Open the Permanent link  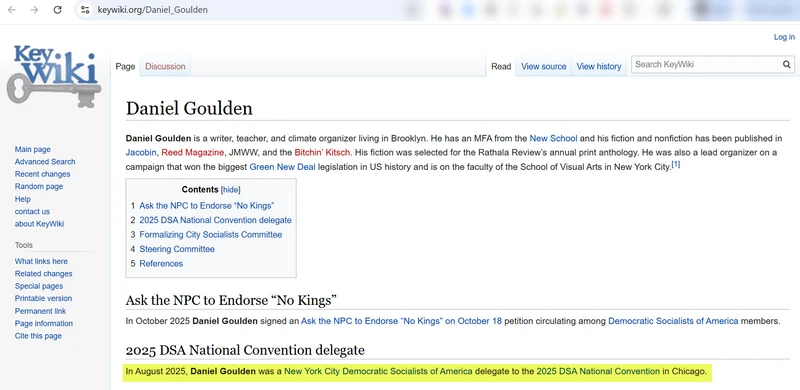click(40, 311)
